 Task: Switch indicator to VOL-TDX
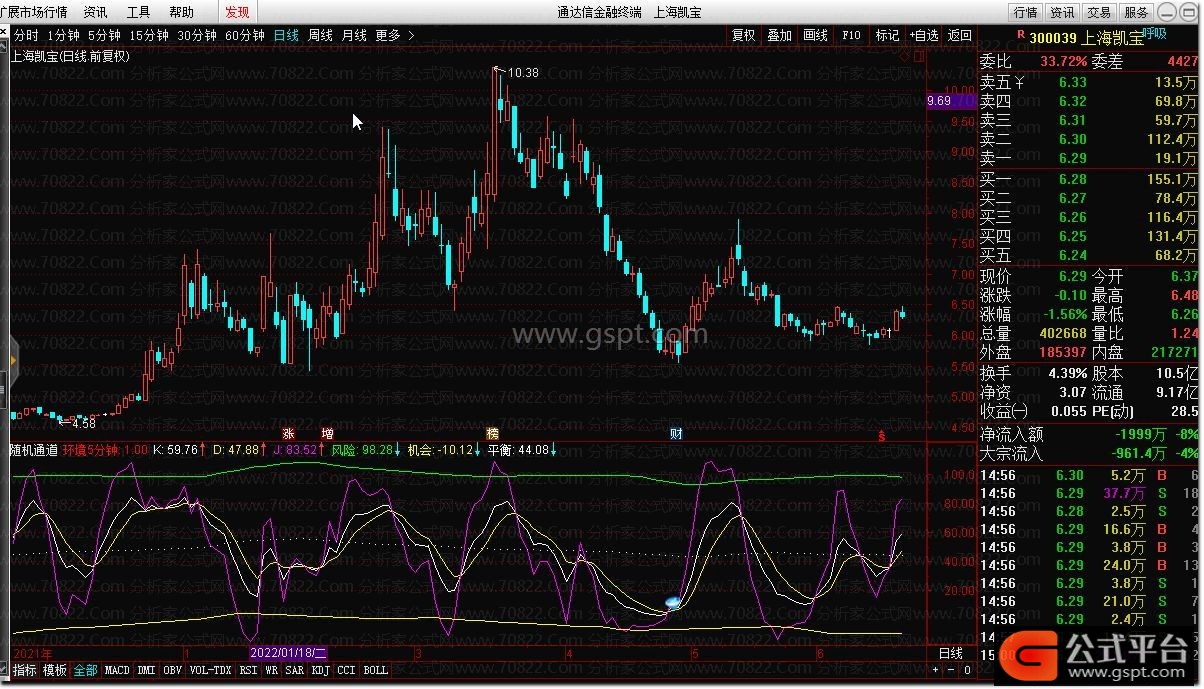211,670
